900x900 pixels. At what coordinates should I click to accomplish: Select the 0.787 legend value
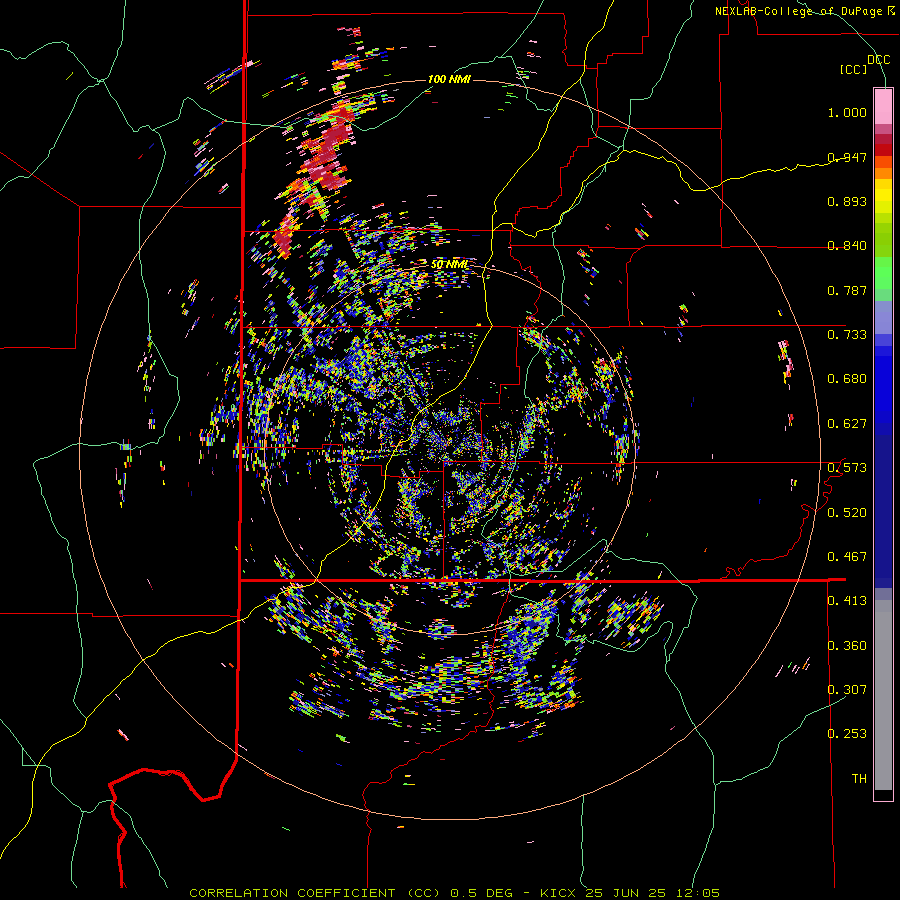pos(847,290)
